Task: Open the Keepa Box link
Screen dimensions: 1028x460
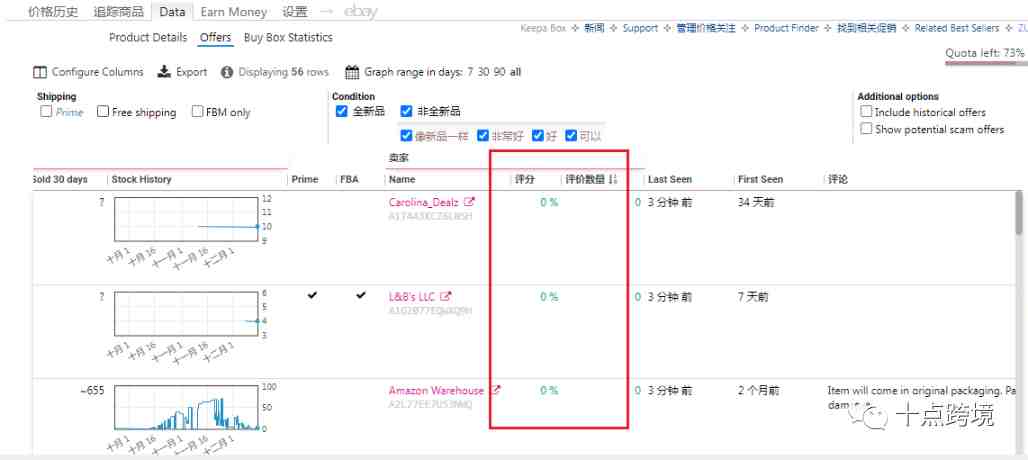Action: coord(544,28)
